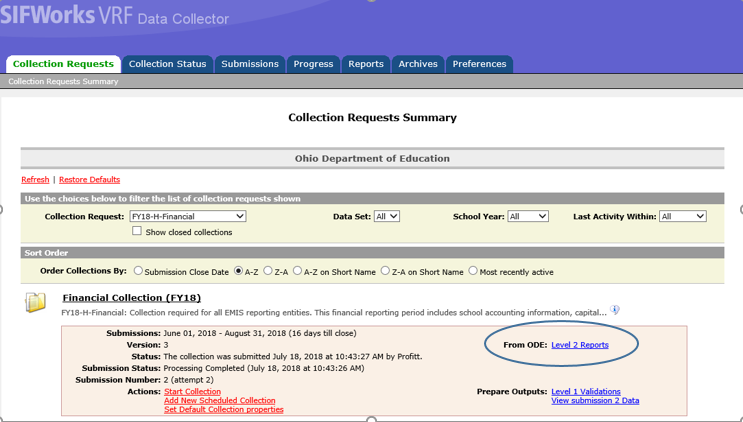Viewport: 743px width, 422px height.
Task: Select the Z-A sort radio button
Action: point(268,271)
